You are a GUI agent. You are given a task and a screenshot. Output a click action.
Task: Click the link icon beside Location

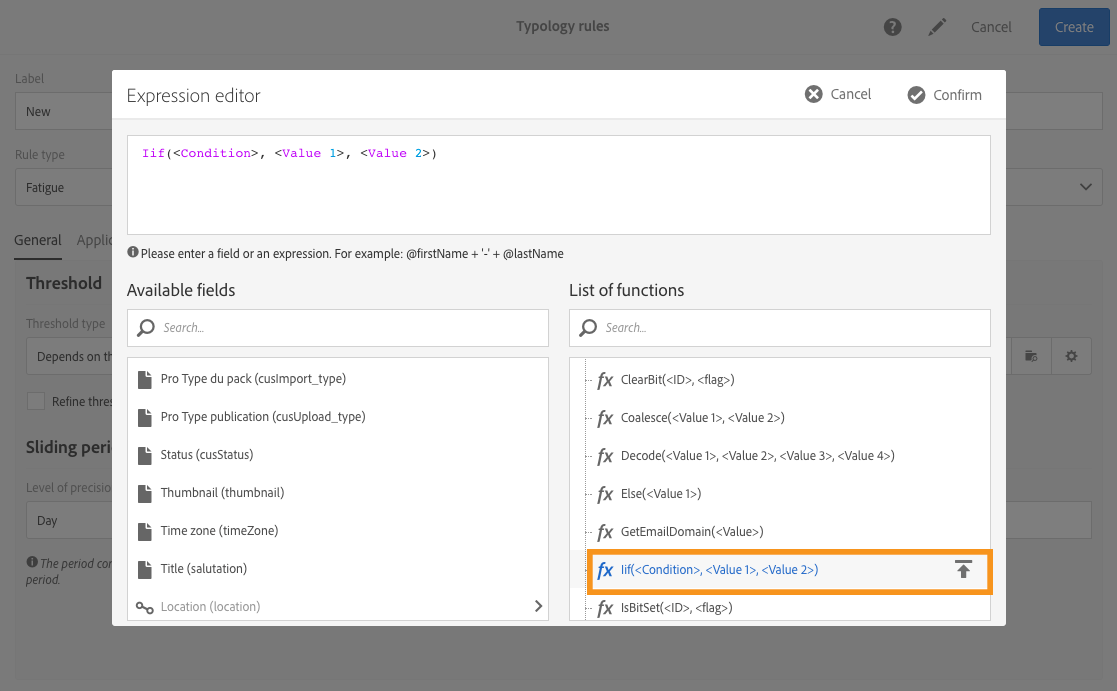pos(144,607)
